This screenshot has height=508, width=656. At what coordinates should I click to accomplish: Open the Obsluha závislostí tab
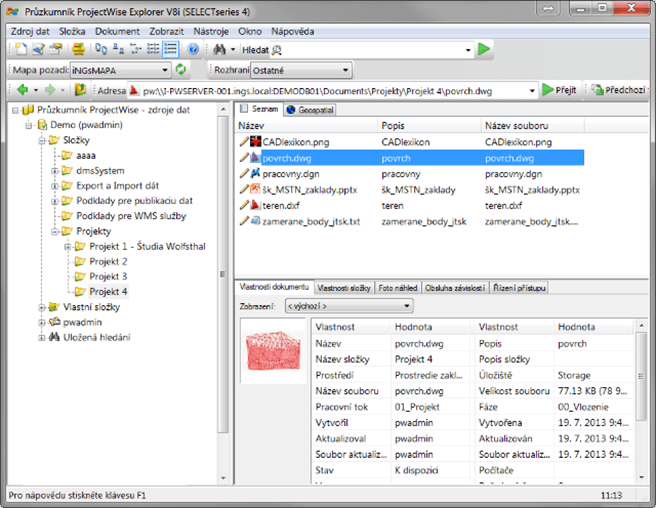click(455, 288)
